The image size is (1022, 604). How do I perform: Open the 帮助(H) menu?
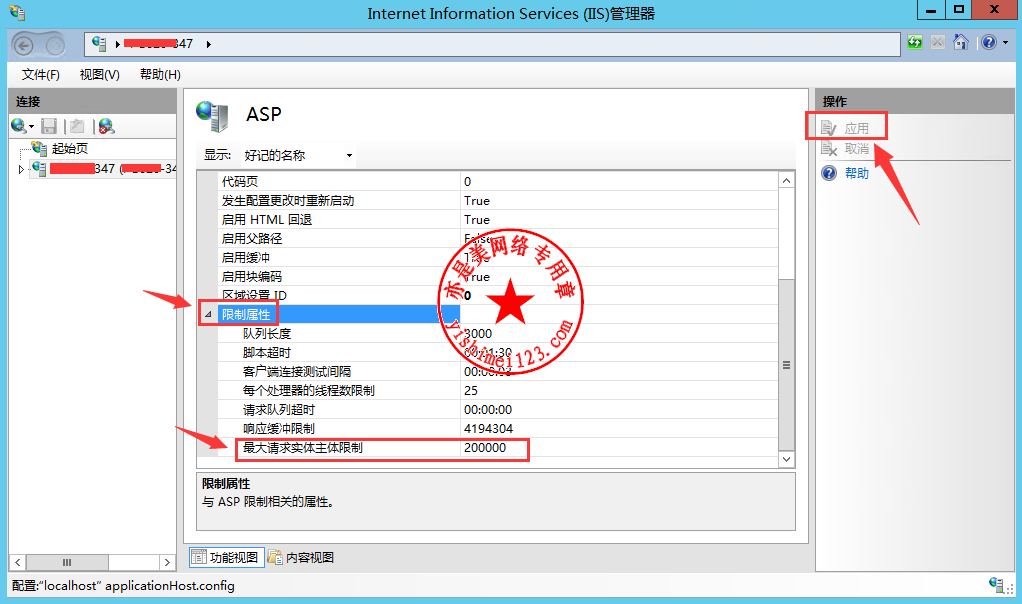point(160,74)
